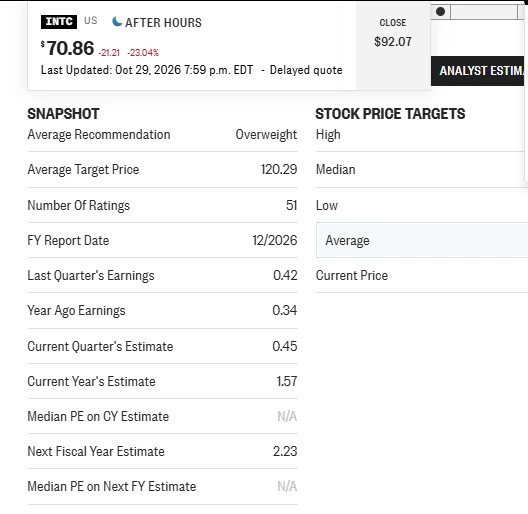Click the Current Price target row
The image size is (528, 514).
click(x=422, y=276)
